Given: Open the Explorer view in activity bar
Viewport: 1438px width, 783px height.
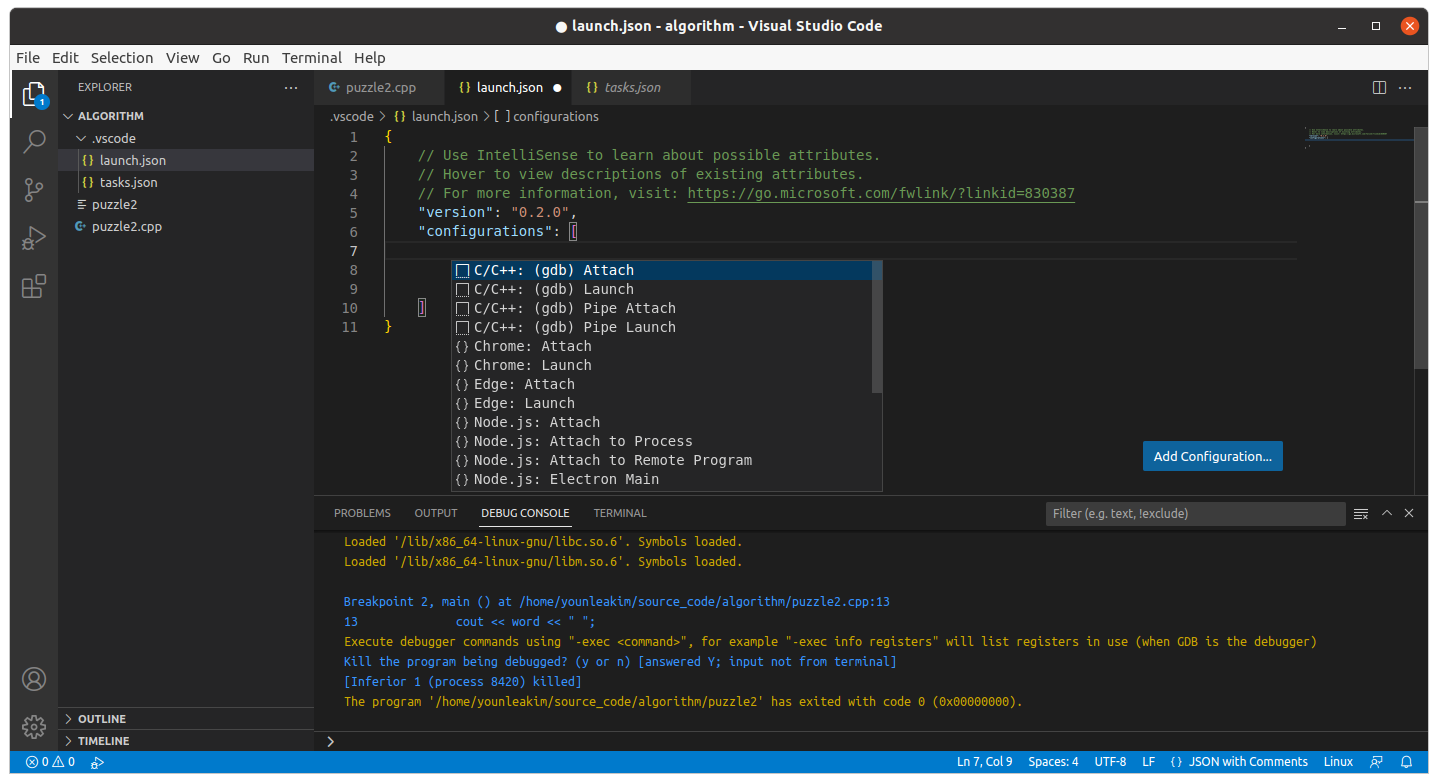Looking at the screenshot, I should point(34,94).
